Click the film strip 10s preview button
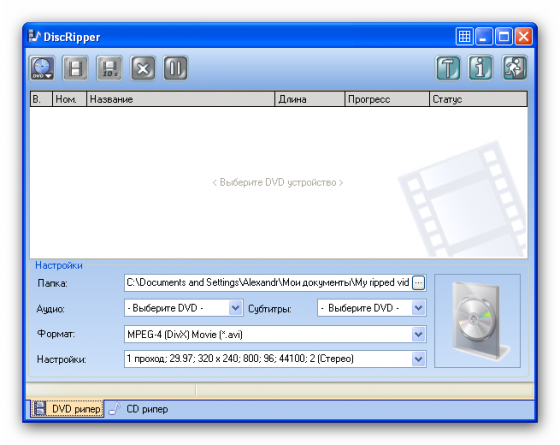The image size is (560, 445). (x=109, y=68)
